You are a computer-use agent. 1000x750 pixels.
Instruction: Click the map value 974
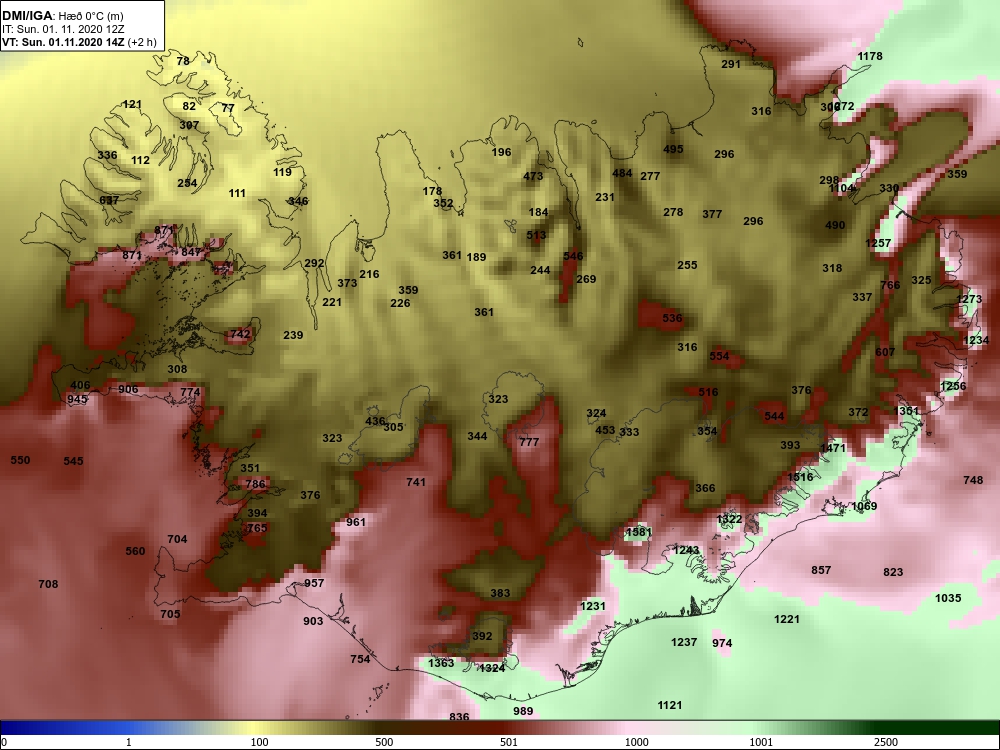[x=722, y=643]
